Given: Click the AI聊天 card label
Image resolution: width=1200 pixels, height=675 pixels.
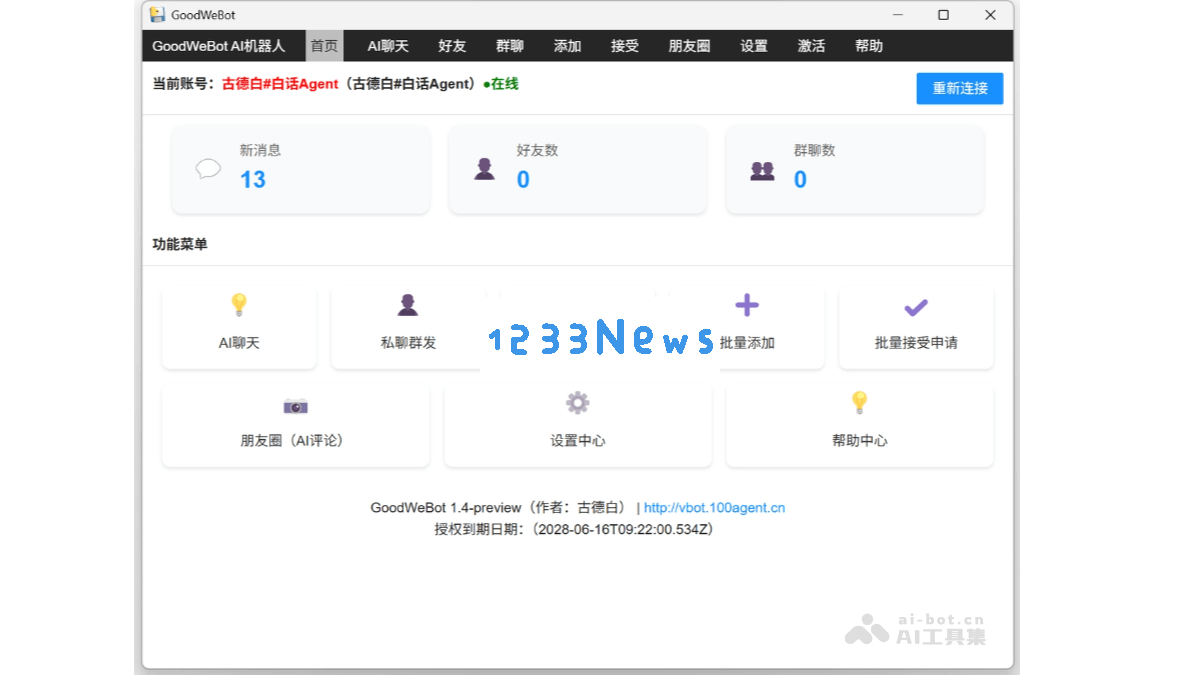Looking at the screenshot, I should point(239,343).
